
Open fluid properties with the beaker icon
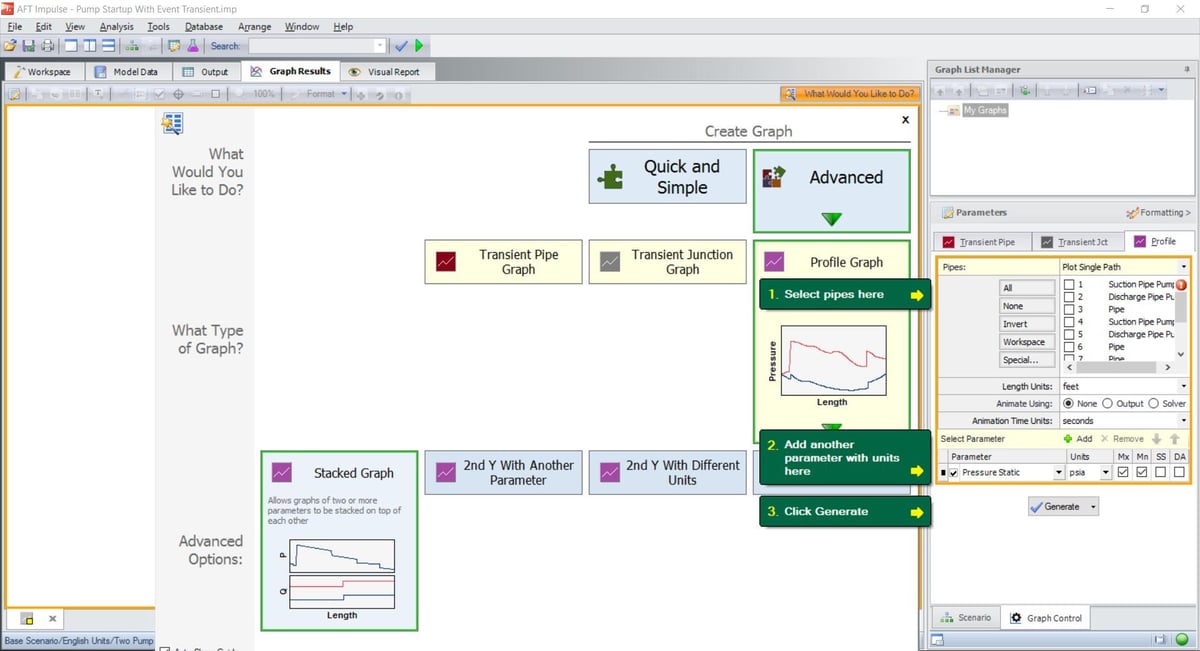[193, 45]
